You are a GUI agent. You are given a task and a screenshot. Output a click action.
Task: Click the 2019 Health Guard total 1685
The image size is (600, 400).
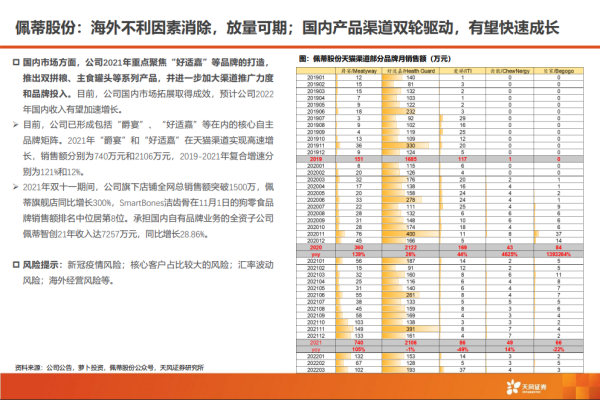(411, 159)
